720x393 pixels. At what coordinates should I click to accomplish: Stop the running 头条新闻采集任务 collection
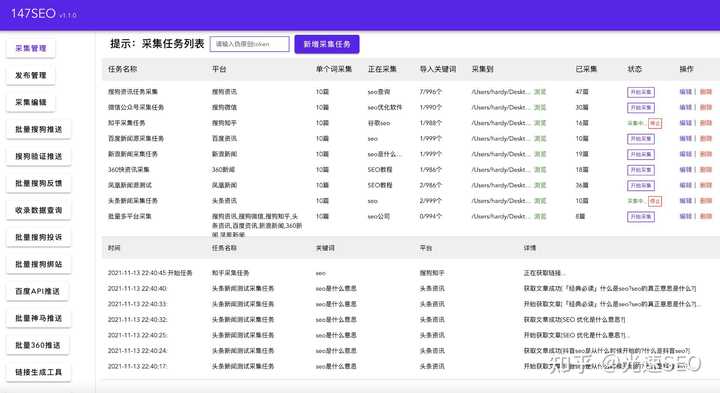[x=655, y=201]
